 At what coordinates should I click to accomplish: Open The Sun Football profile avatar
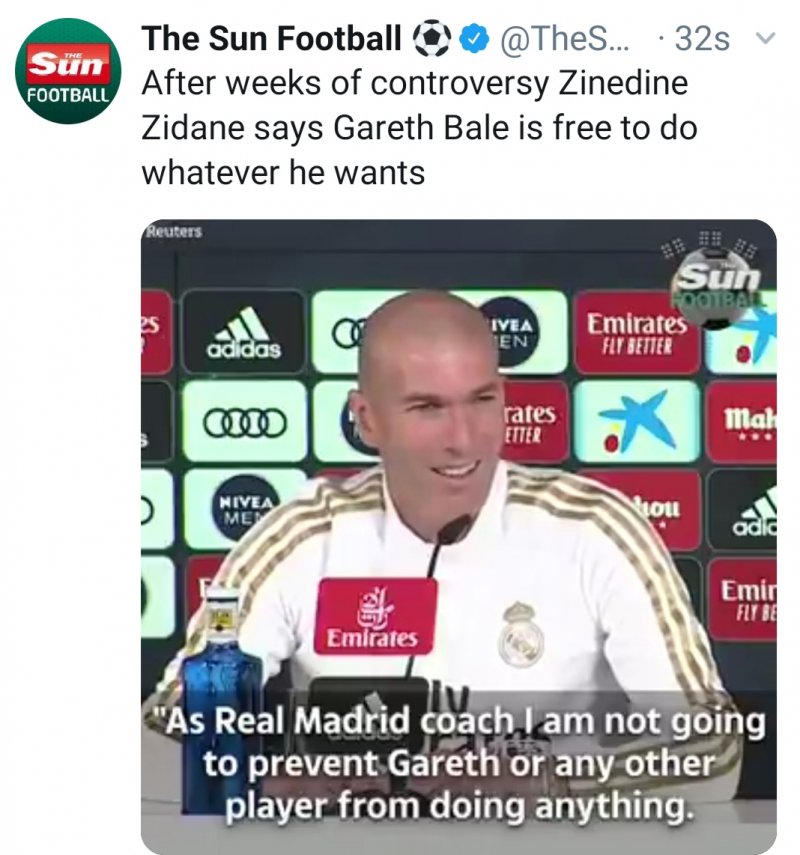pyautogui.click(x=68, y=71)
